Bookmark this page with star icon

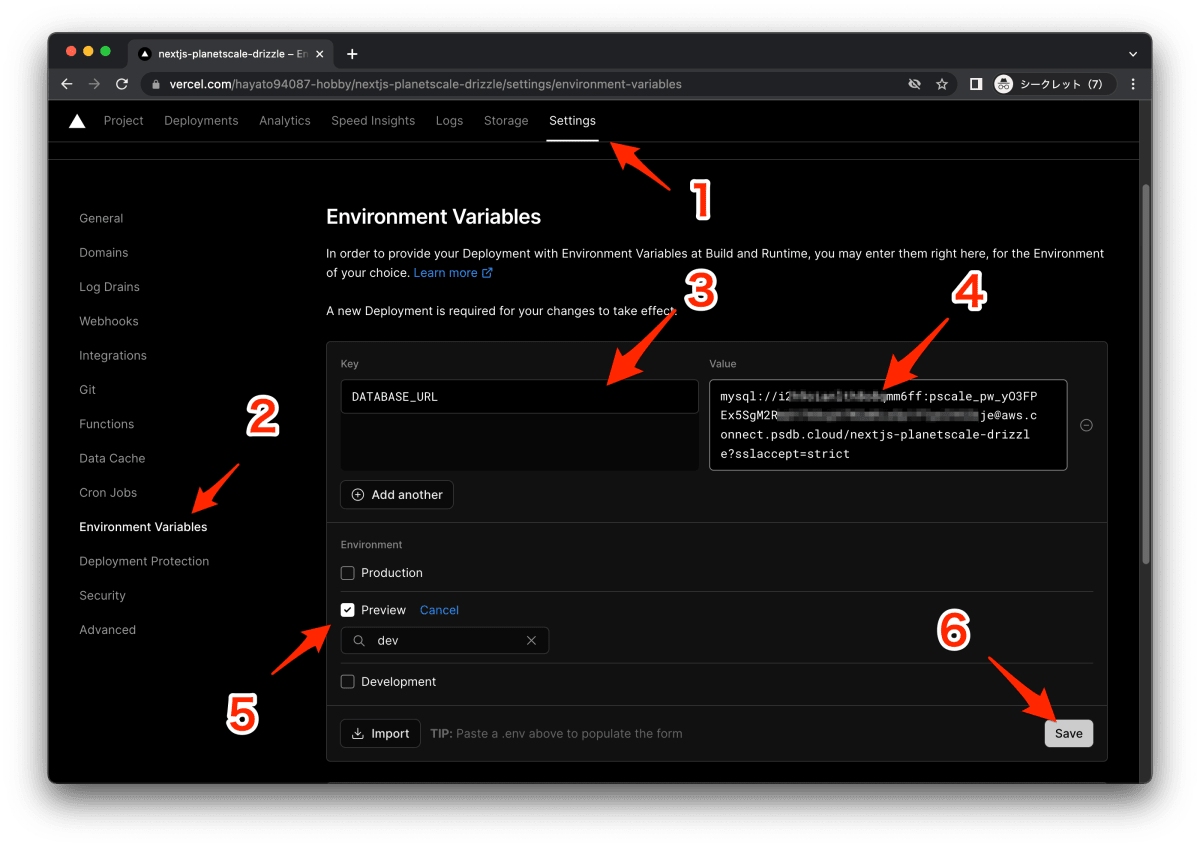[942, 84]
